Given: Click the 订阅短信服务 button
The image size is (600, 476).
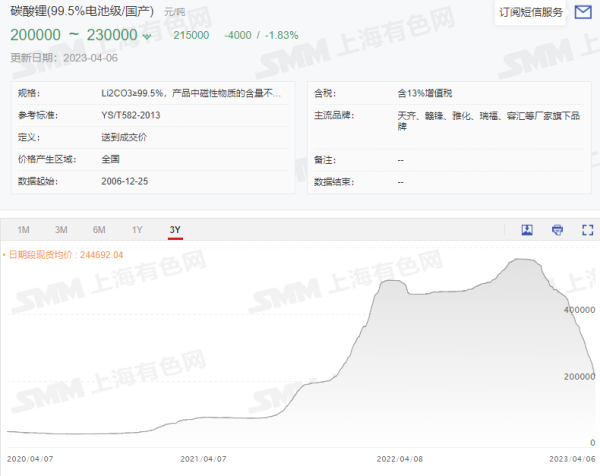Looking at the screenshot, I should point(530,12).
